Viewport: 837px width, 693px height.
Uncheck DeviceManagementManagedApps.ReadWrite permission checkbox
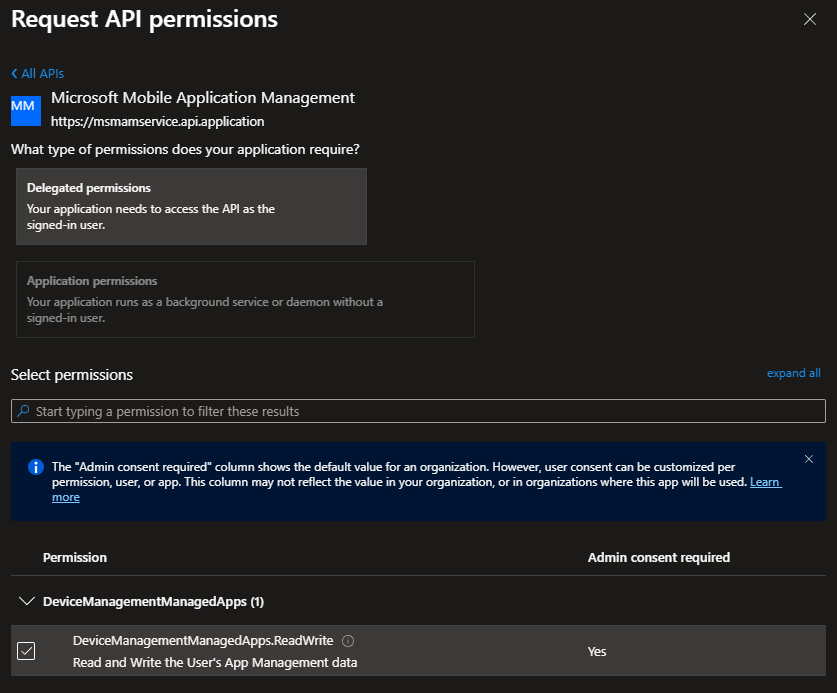[x=26, y=651]
